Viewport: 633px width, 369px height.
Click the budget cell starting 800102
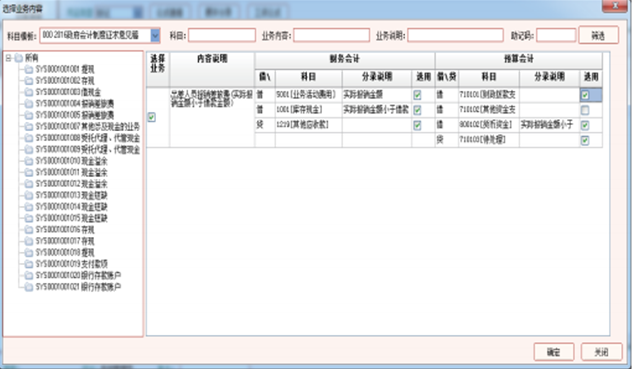click(489, 125)
